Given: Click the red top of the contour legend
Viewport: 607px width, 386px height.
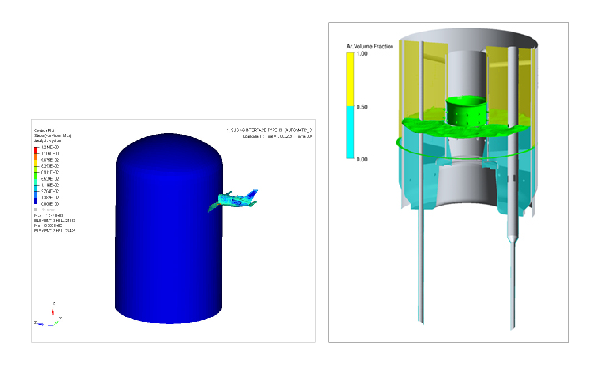Looking at the screenshot, I should point(36,150).
